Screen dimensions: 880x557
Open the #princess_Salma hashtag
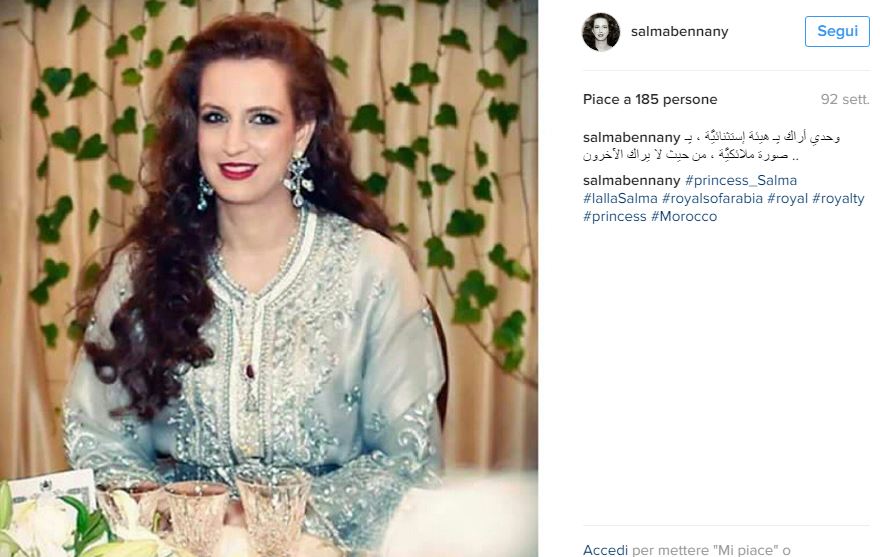point(741,180)
